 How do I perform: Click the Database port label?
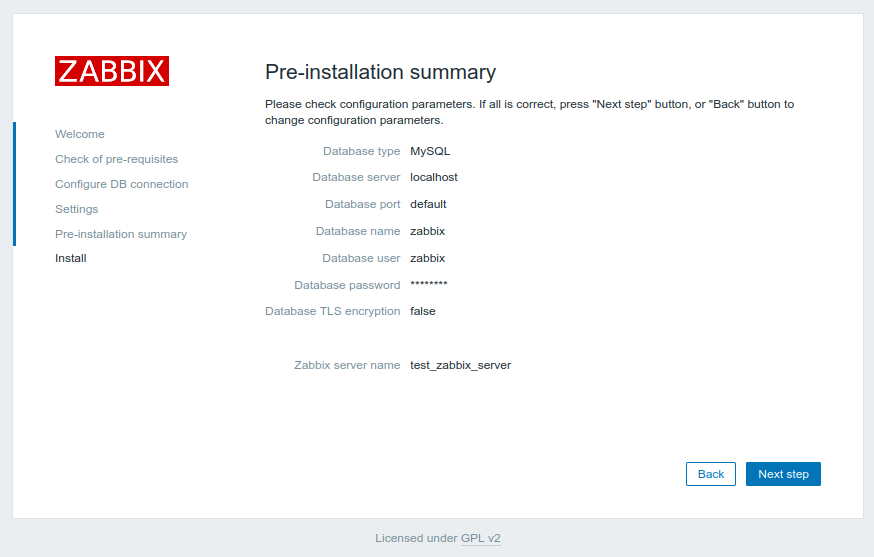(362, 204)
